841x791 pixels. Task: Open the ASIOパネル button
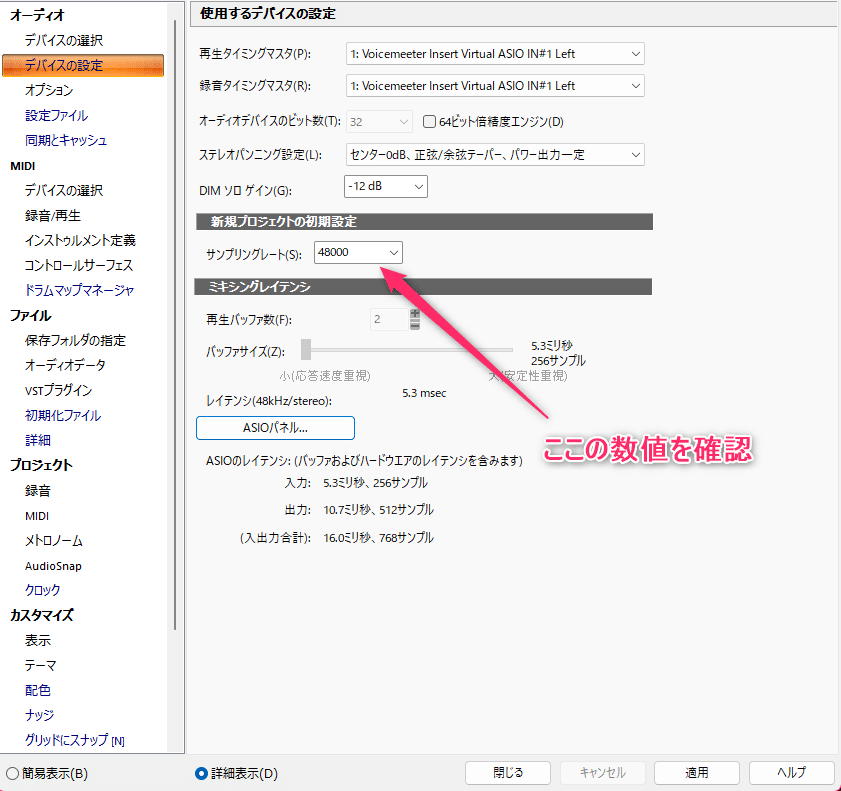275,428
